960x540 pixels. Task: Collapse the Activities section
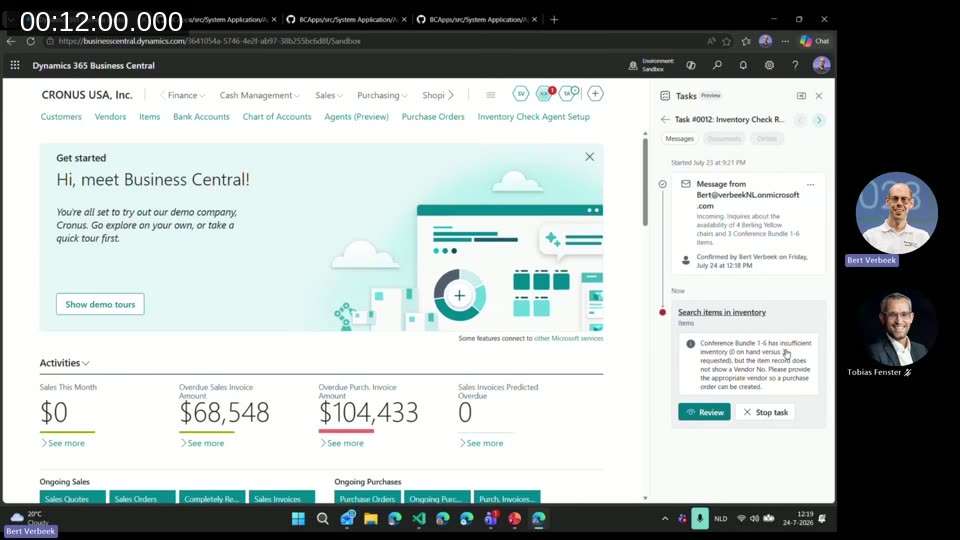coord(64,362)
